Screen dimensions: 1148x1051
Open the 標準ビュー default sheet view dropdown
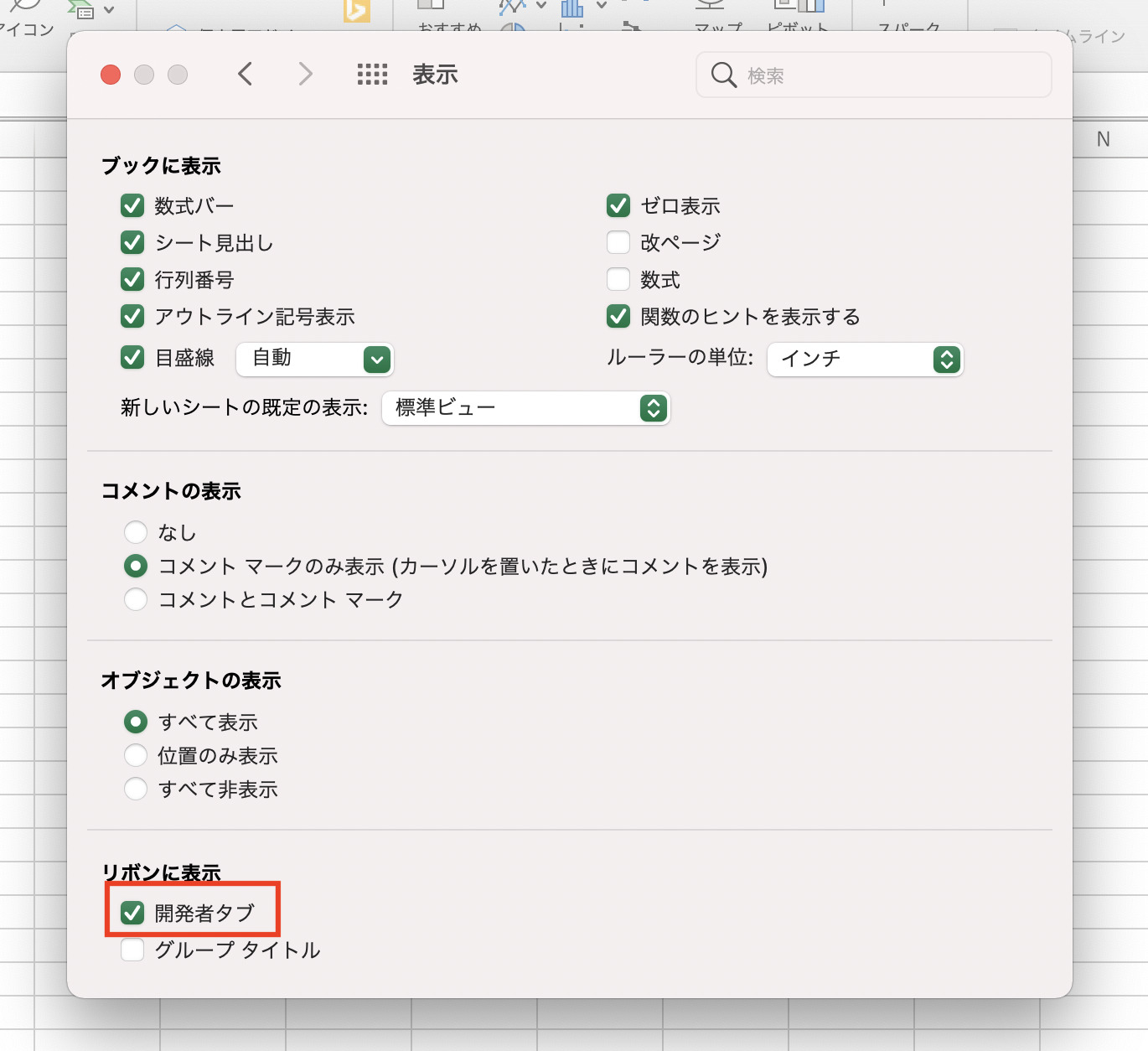(525, 408)
